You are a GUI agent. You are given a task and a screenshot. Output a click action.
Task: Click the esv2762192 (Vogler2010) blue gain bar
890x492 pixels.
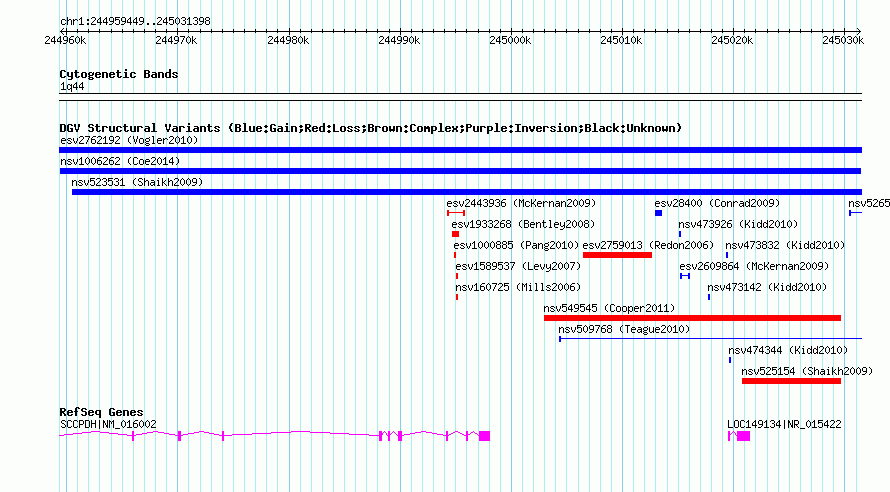pyautogui.click(x=460, y=150)
